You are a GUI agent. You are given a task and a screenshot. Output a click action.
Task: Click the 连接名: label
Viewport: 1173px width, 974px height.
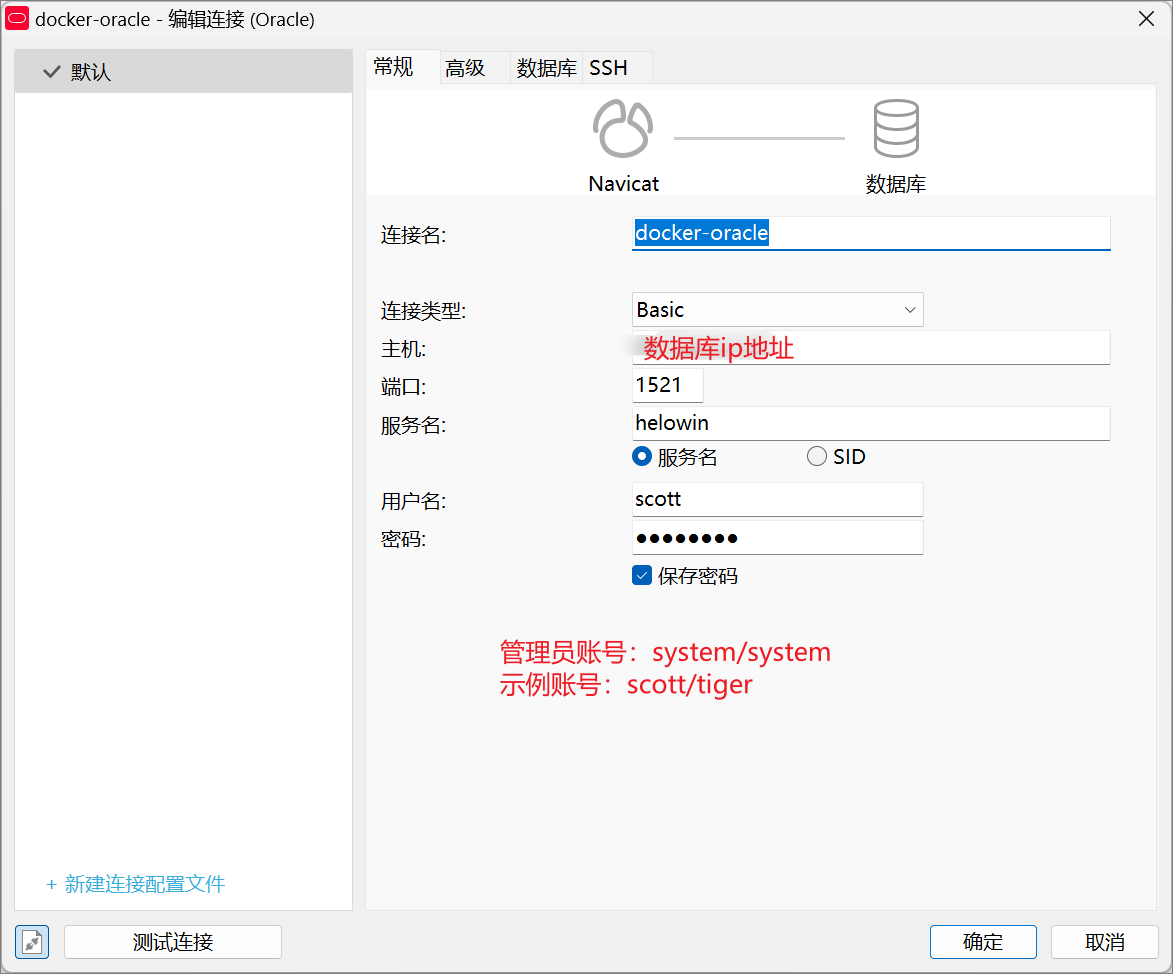pos(413,235)
